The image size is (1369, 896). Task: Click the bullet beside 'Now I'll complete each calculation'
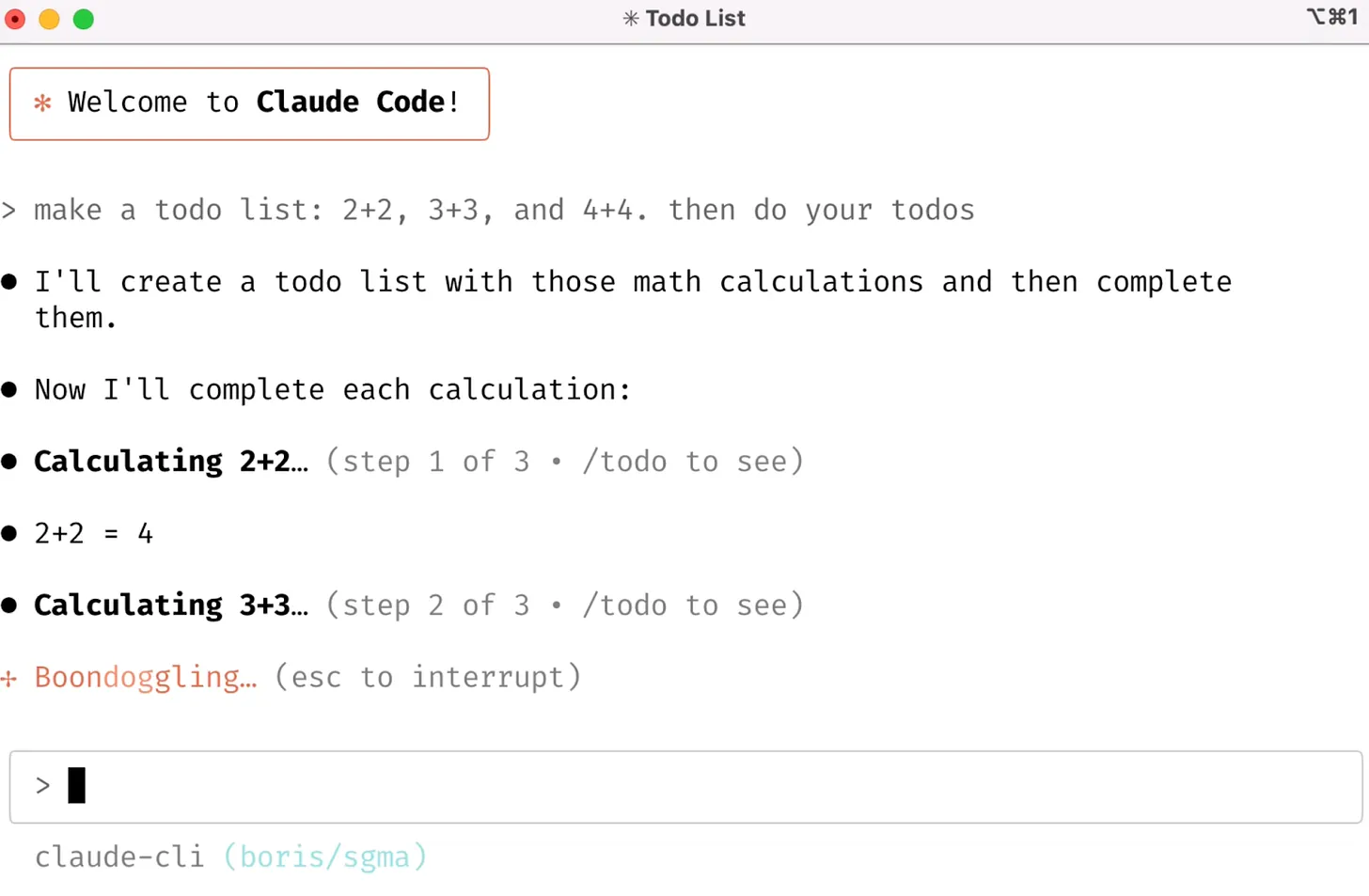pyautogui.click(x=9, y=389)
